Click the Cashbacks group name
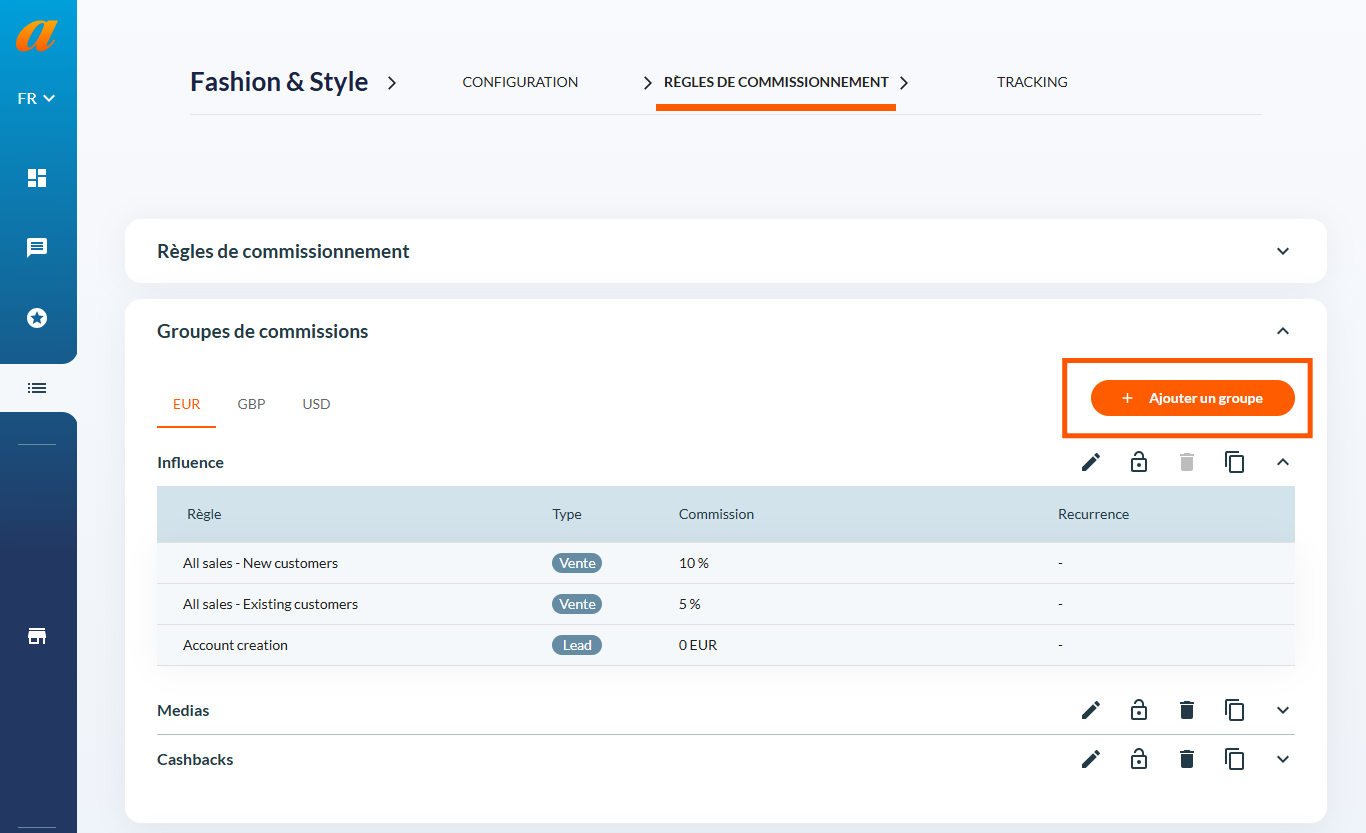This screenshot has width=1366, height=833. click(195, 759)
